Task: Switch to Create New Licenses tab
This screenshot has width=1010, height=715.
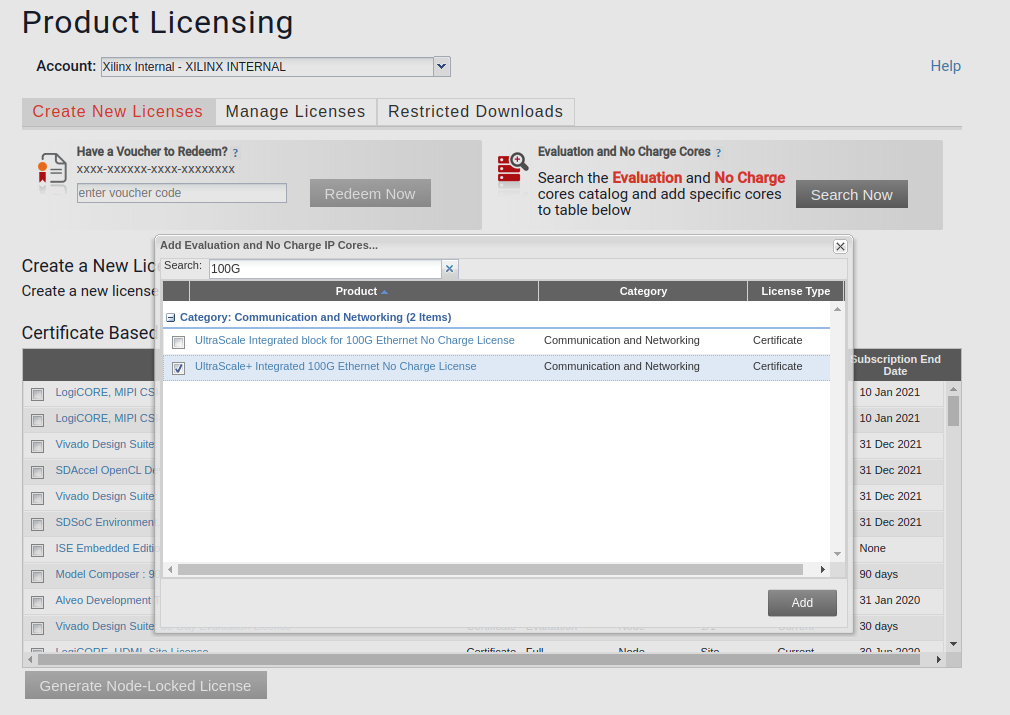Action: (118, 111)
